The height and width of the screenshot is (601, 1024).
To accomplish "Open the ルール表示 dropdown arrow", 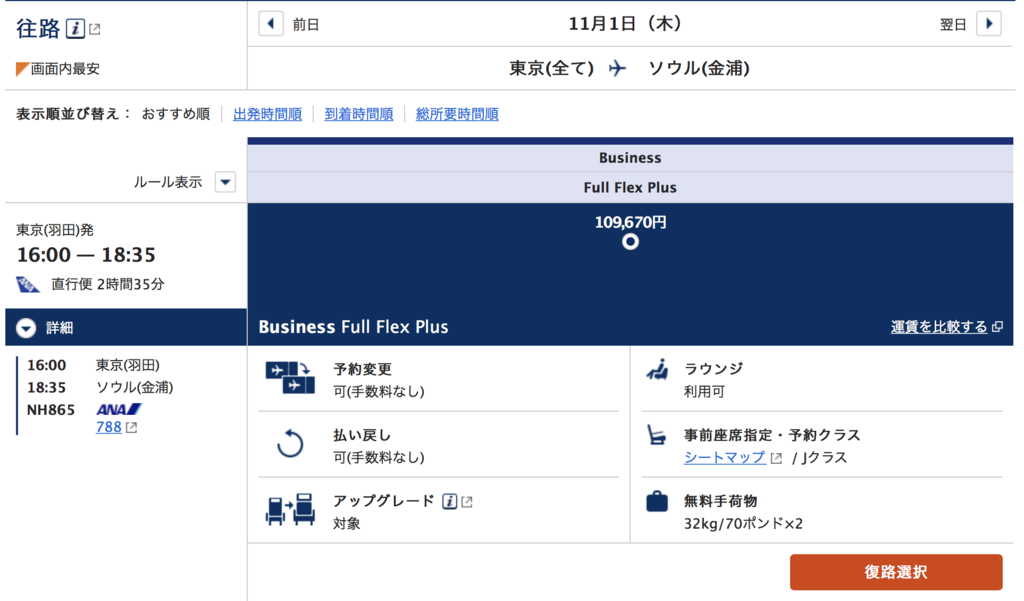I will click(225, 182).
